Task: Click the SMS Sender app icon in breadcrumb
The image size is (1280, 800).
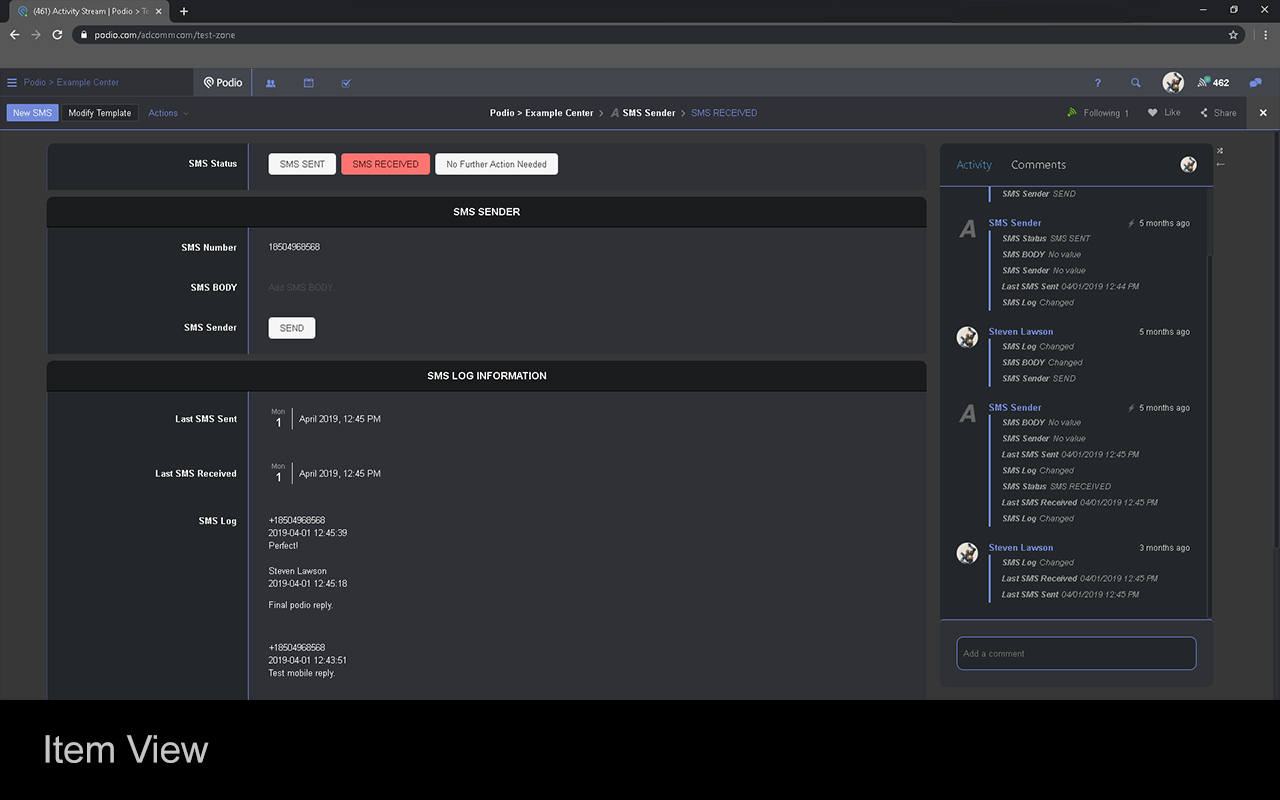Action: pyautogui.click(x=615, y=113)
